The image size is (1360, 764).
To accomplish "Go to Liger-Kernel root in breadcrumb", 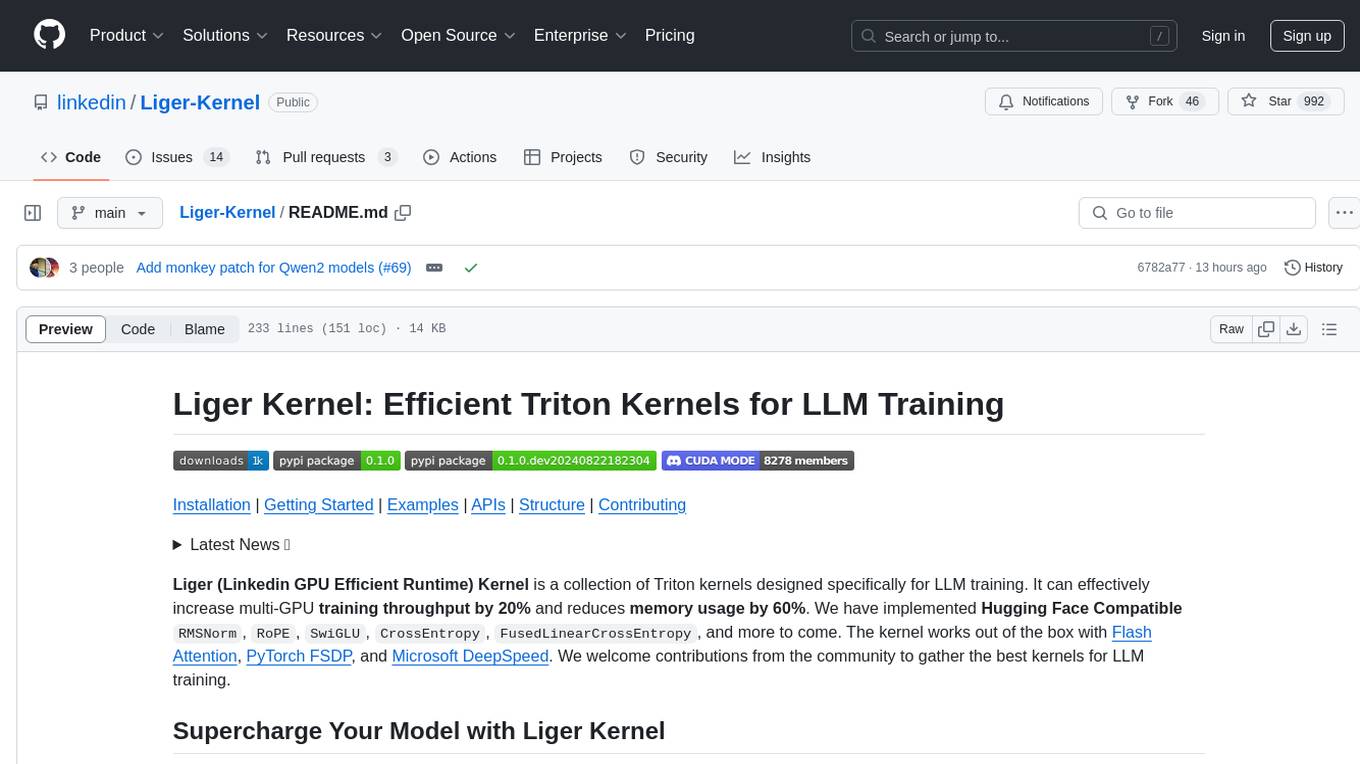I will [227, 213].
